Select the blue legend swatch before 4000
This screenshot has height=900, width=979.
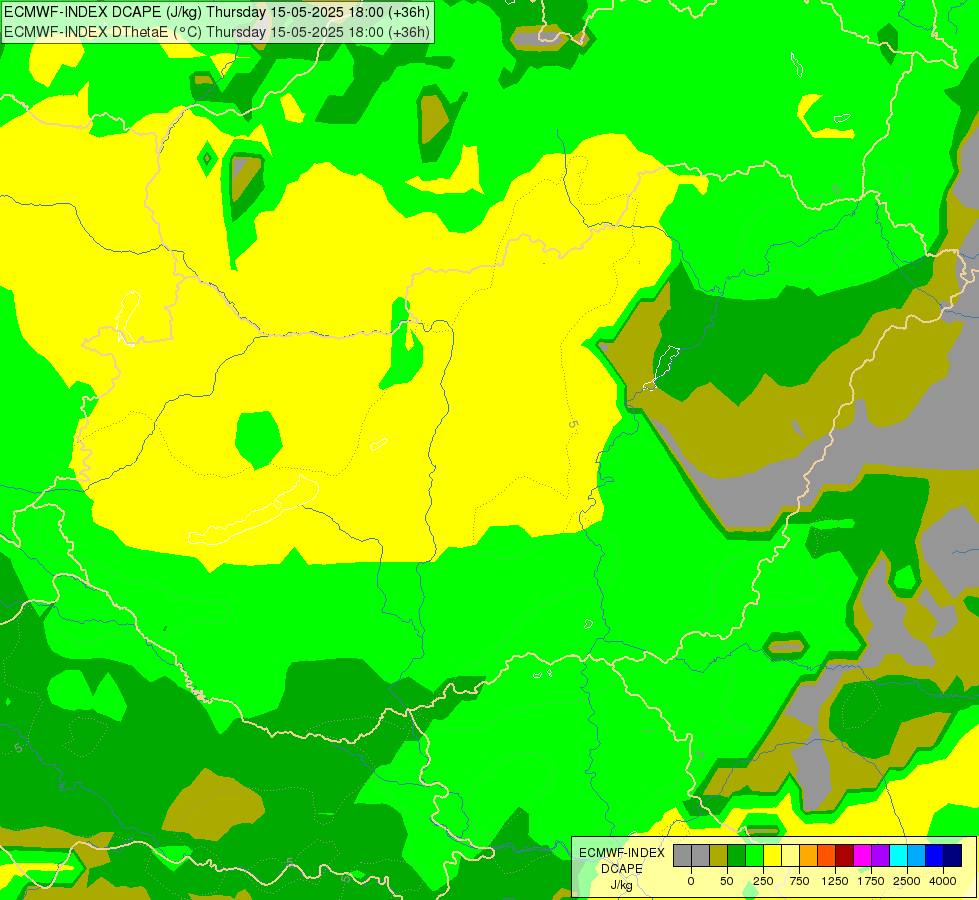[935, 855]
